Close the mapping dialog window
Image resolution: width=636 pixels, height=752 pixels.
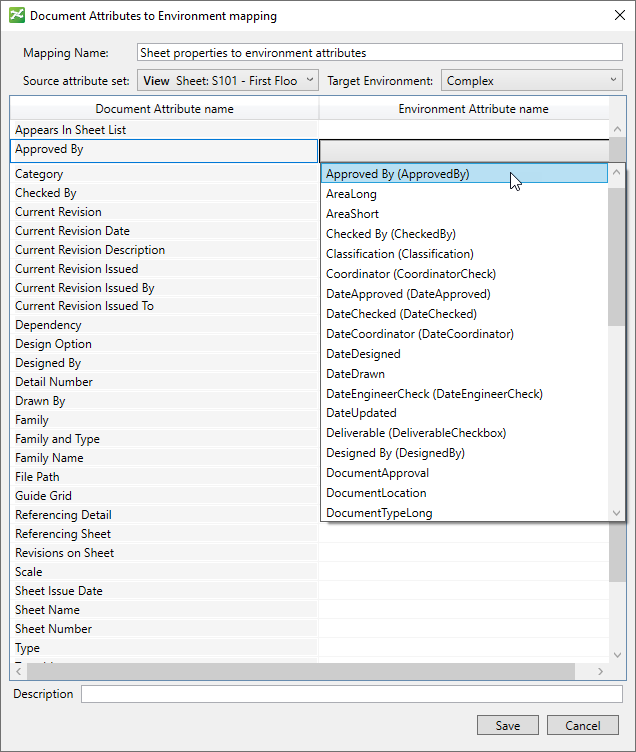coord(620,15)
